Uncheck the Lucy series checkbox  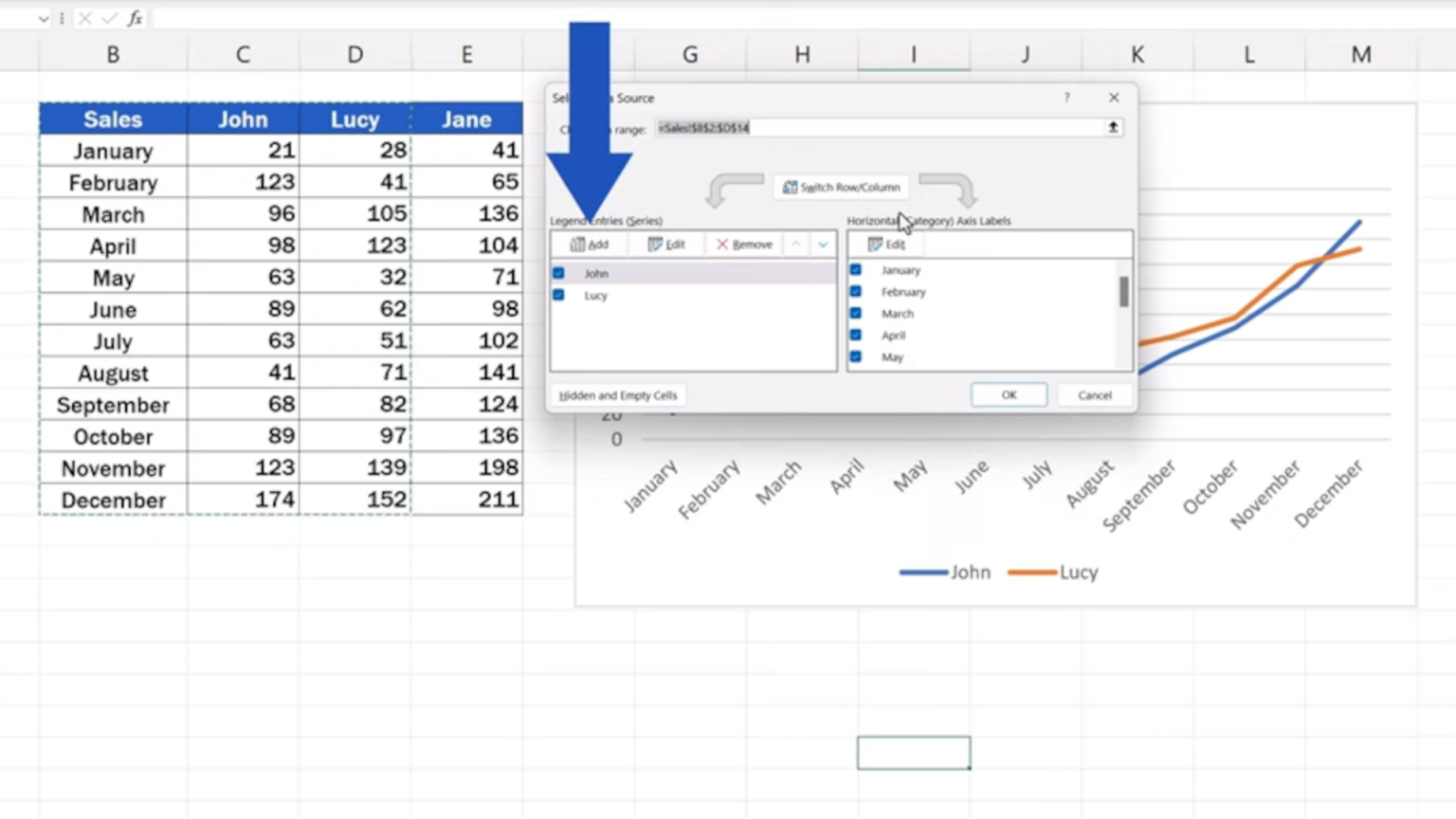tap(559, 295)
